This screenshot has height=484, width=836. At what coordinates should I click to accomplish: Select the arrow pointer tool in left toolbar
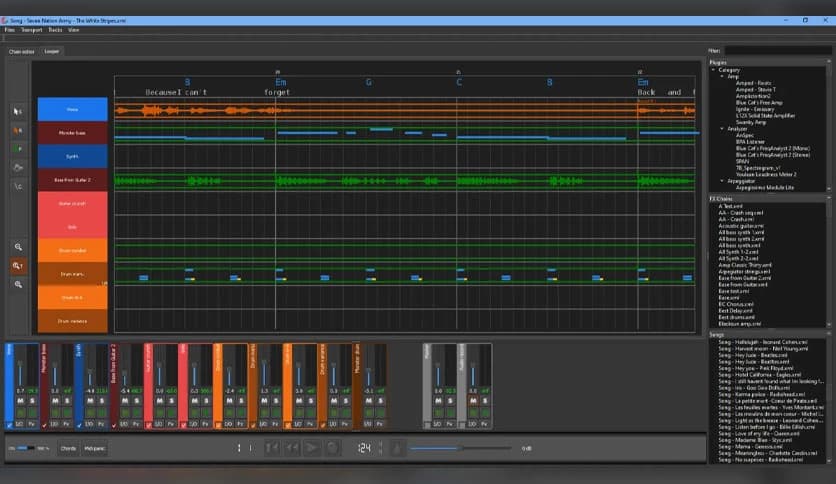click(18, 111)
